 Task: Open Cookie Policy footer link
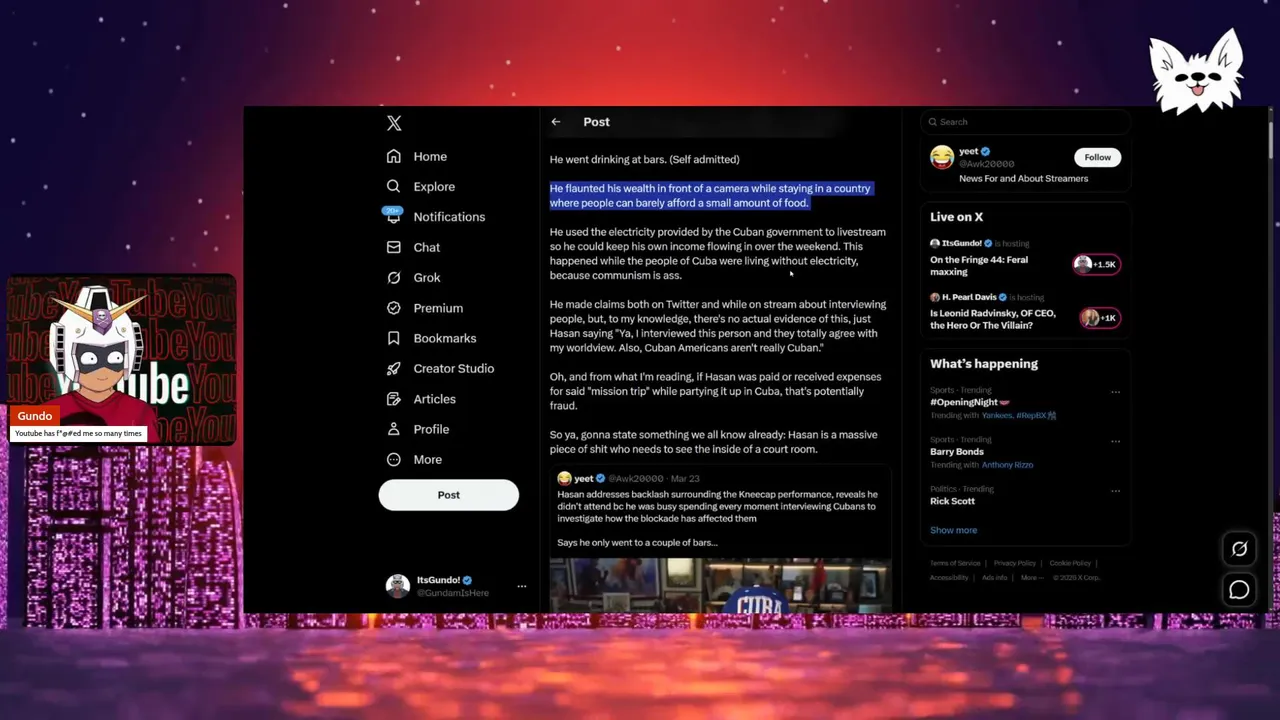1070,563
